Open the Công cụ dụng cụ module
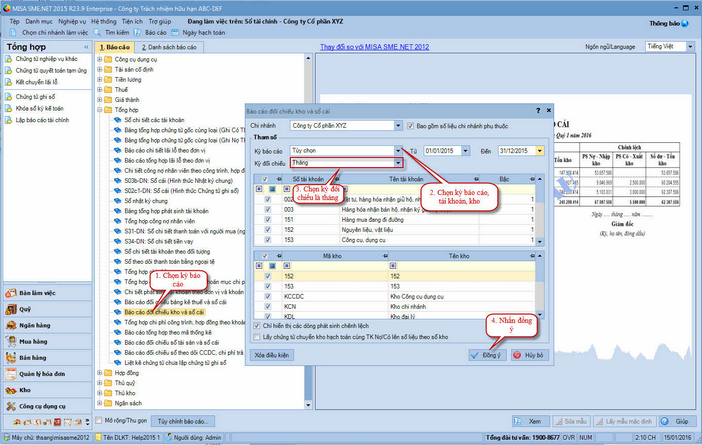The width and height of the screenshot is (702, 445). click(47, 406)
